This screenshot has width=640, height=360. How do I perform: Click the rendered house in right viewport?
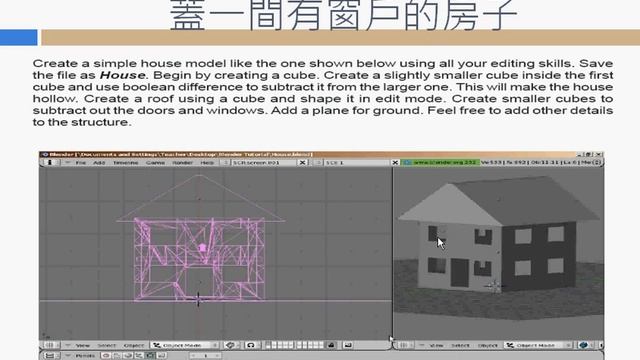[499, 235]
